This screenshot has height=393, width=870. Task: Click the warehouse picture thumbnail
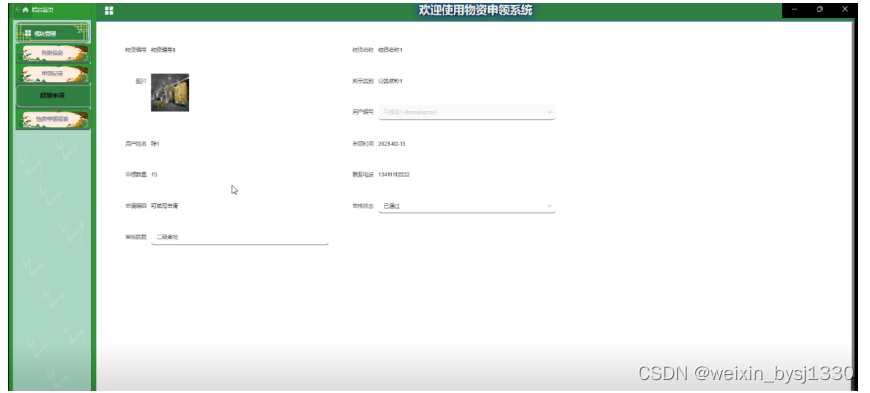[170, 93]
